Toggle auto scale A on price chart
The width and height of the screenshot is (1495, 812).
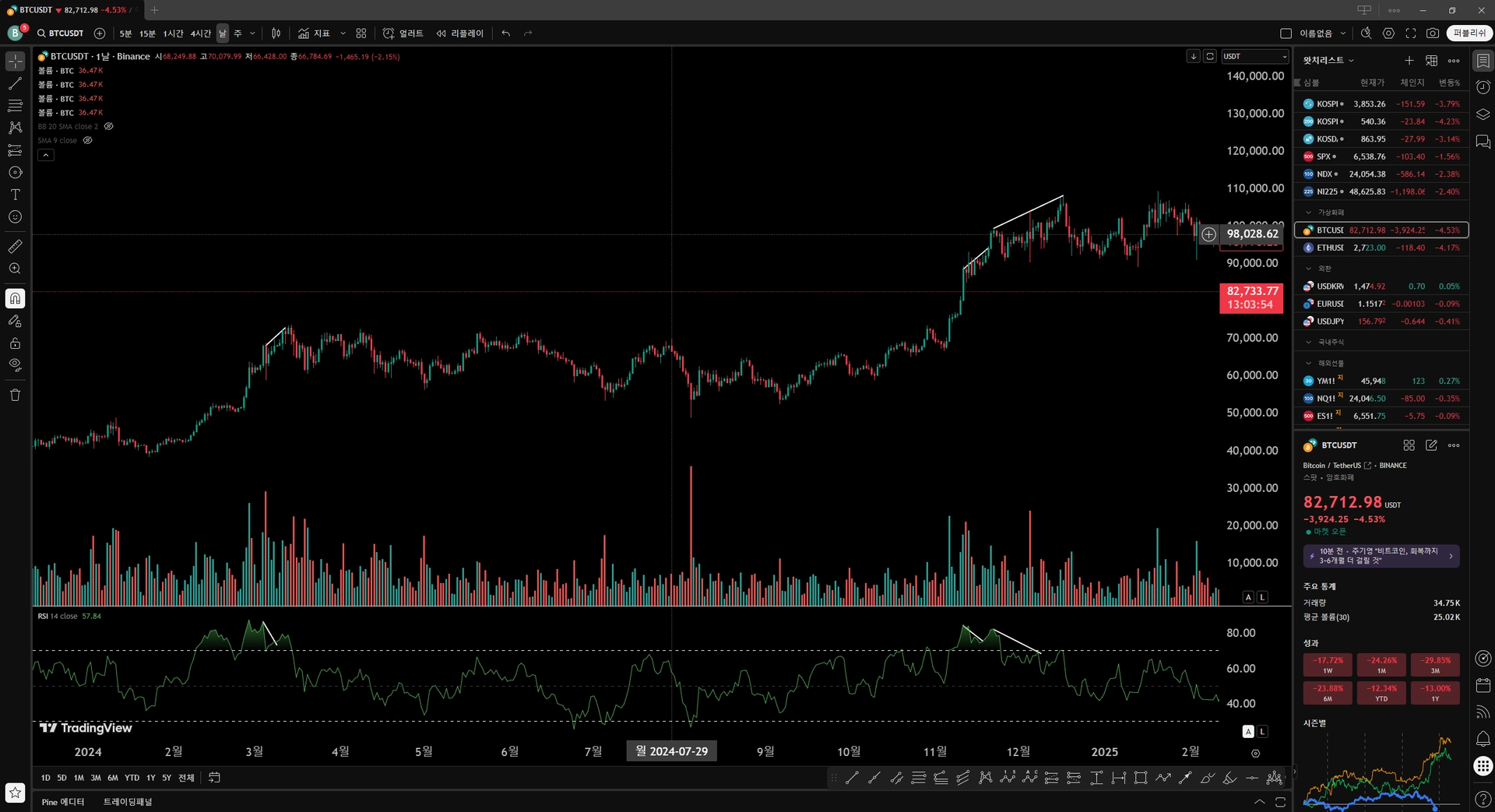click(x=1248, y=597)
